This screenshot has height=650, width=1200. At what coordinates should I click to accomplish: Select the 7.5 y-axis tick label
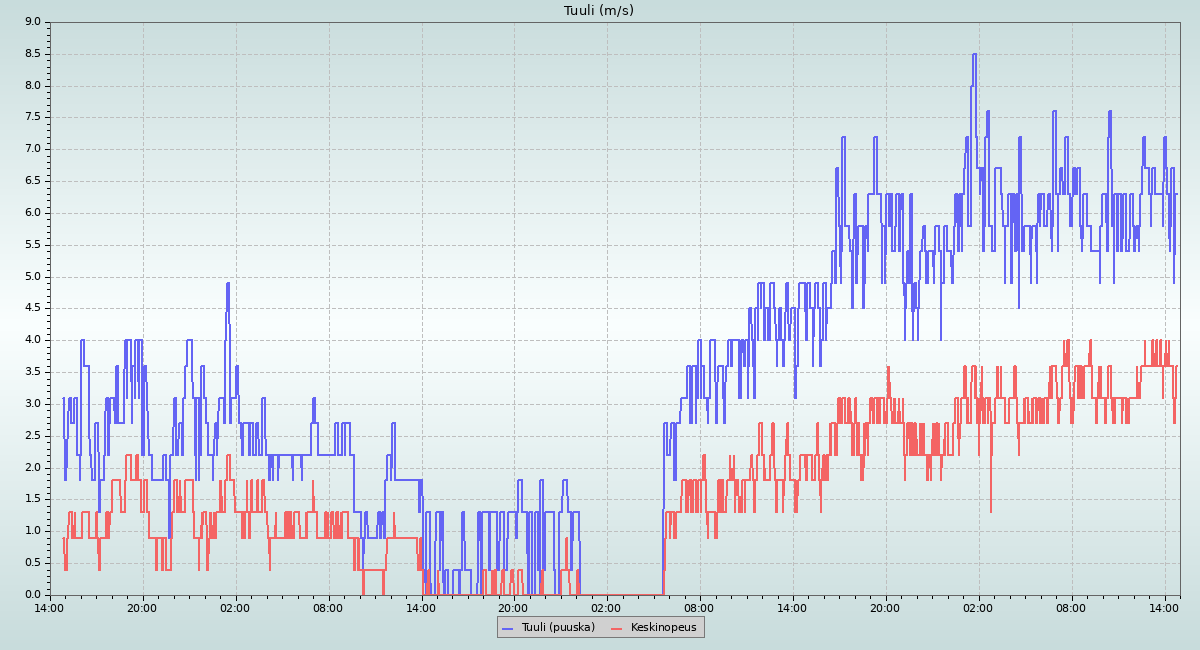coord(33,117)
